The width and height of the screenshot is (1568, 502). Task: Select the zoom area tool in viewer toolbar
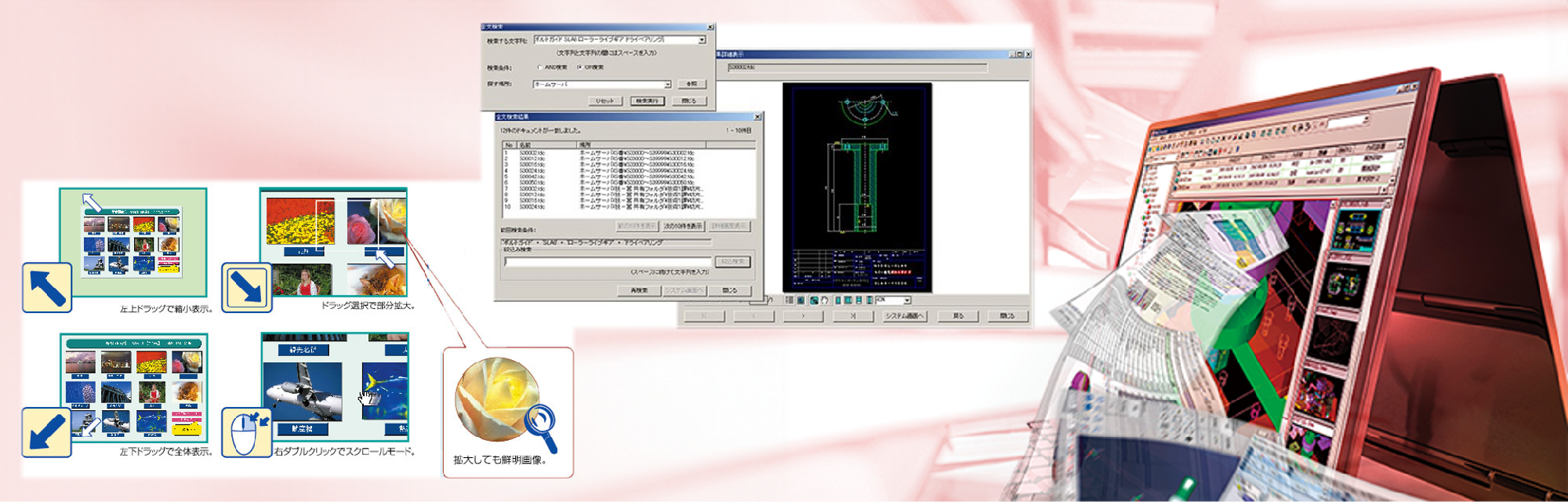tap(814, 300)
